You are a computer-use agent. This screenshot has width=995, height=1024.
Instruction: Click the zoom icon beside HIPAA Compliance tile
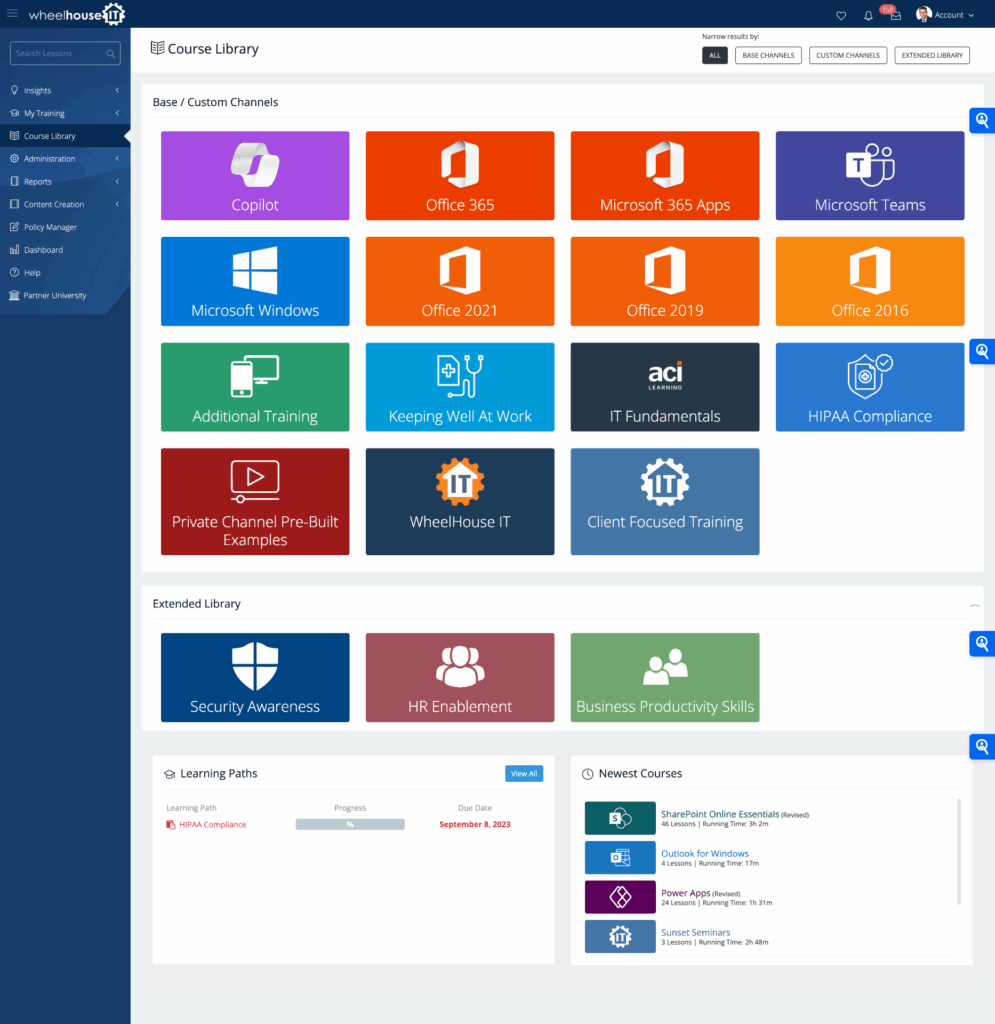click(x=982, y=352)
